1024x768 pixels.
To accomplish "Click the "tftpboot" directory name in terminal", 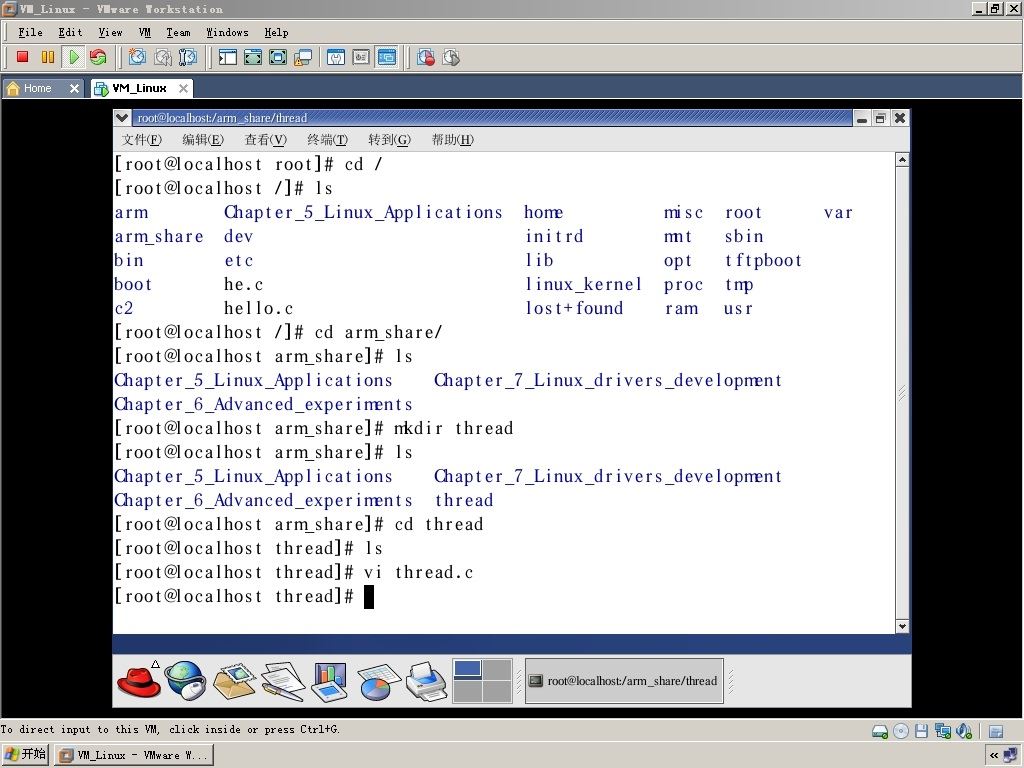I will point(763,261).
